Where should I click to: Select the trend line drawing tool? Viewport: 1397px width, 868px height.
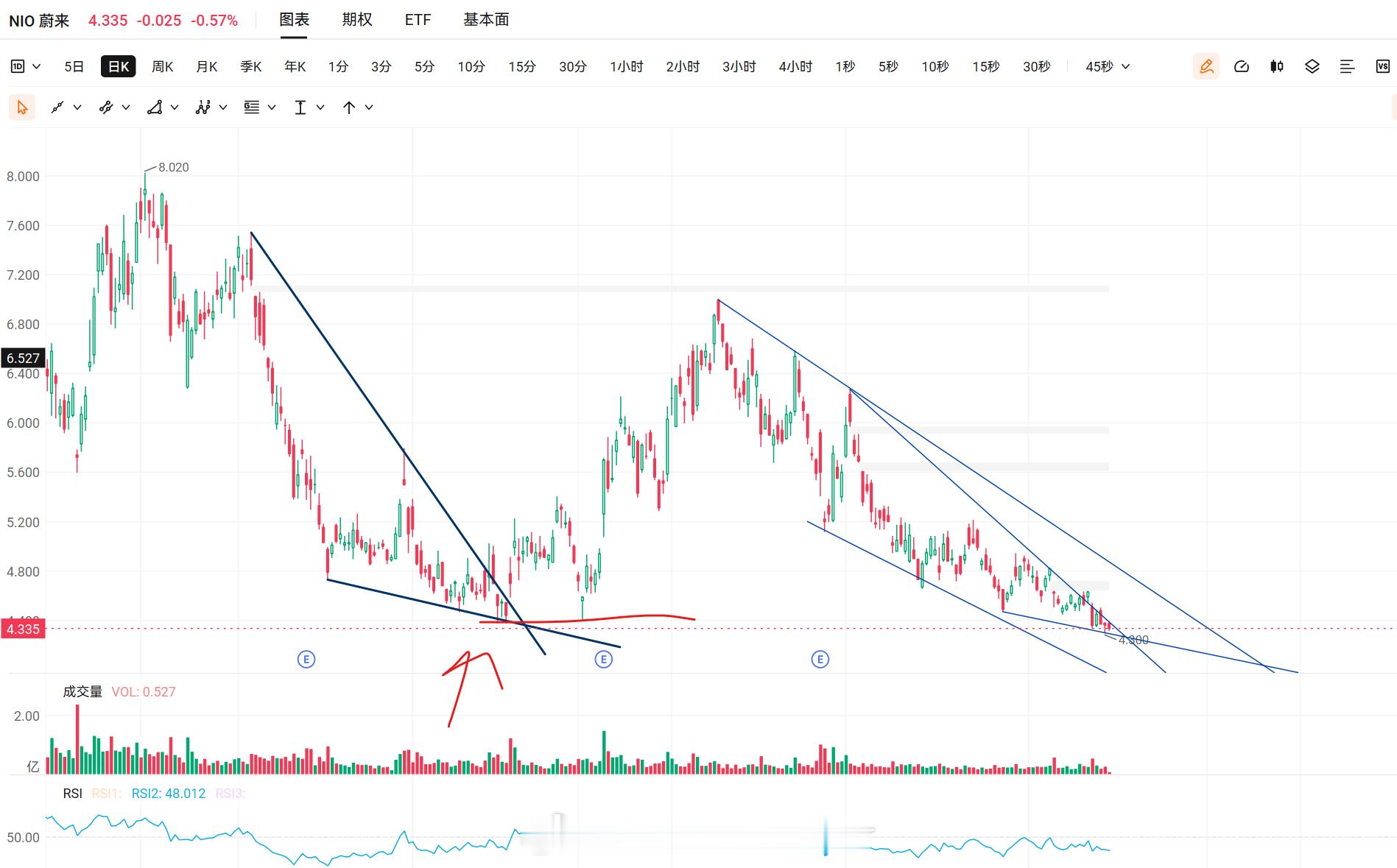coord(57,107)
